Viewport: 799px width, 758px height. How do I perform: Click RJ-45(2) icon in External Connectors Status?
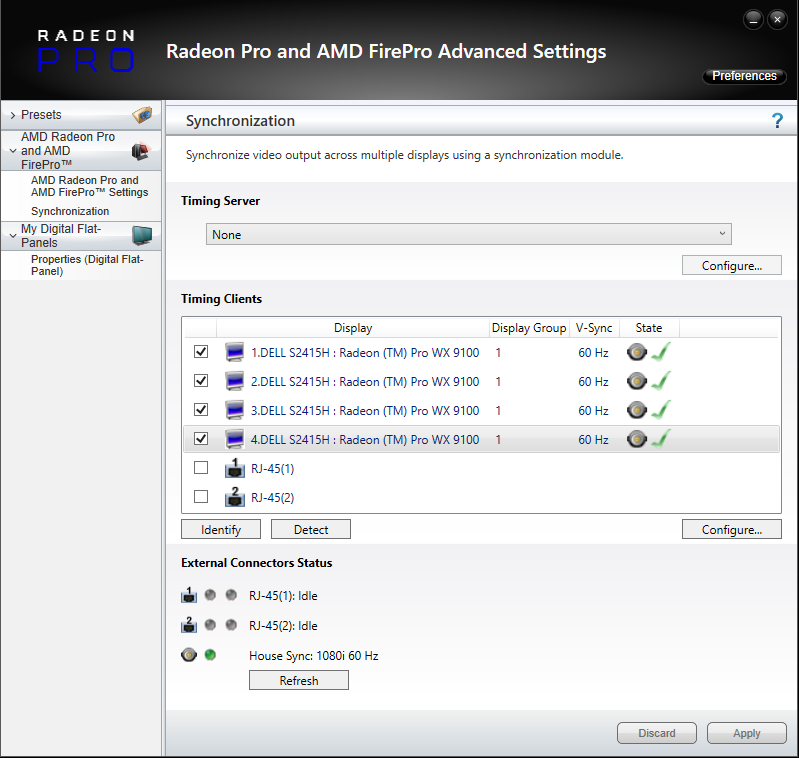click(x=189, y=625)
